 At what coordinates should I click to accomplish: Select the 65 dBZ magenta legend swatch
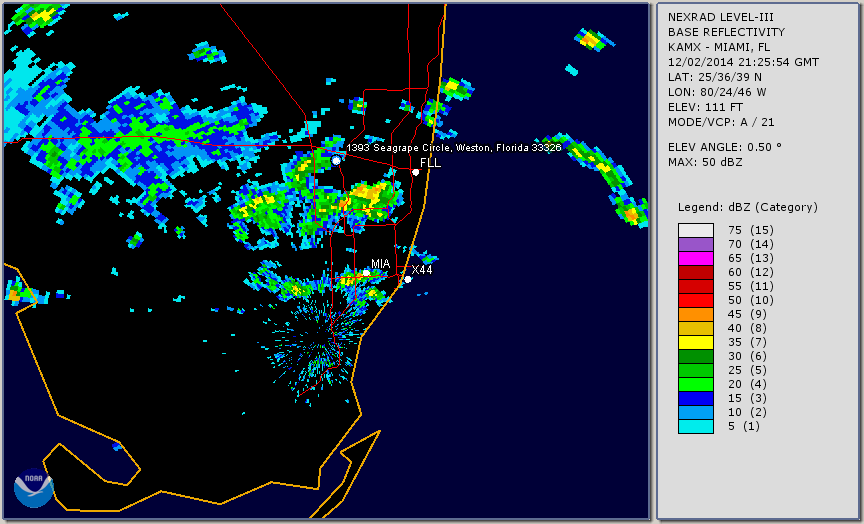[696, 258]
